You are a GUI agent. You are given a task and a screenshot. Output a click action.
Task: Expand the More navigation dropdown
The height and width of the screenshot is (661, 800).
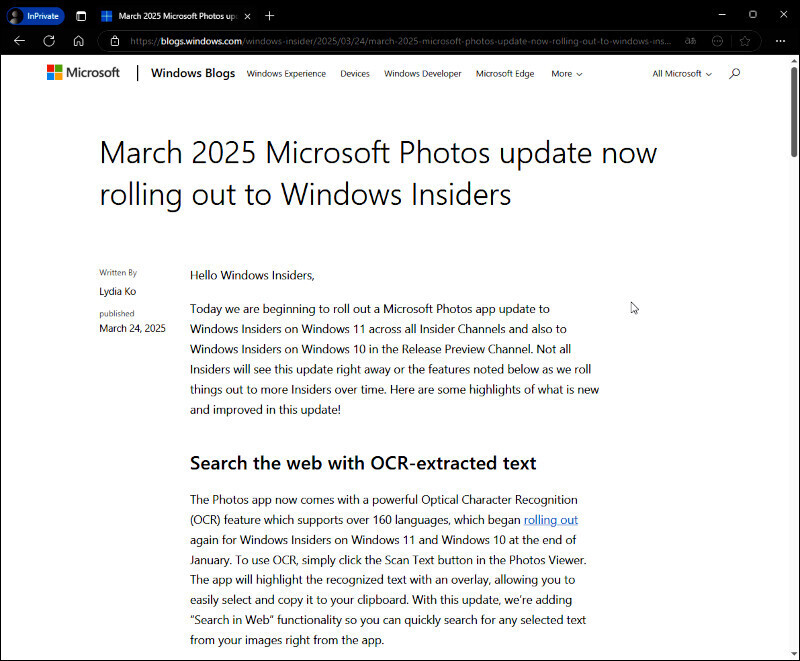point(567,73)
